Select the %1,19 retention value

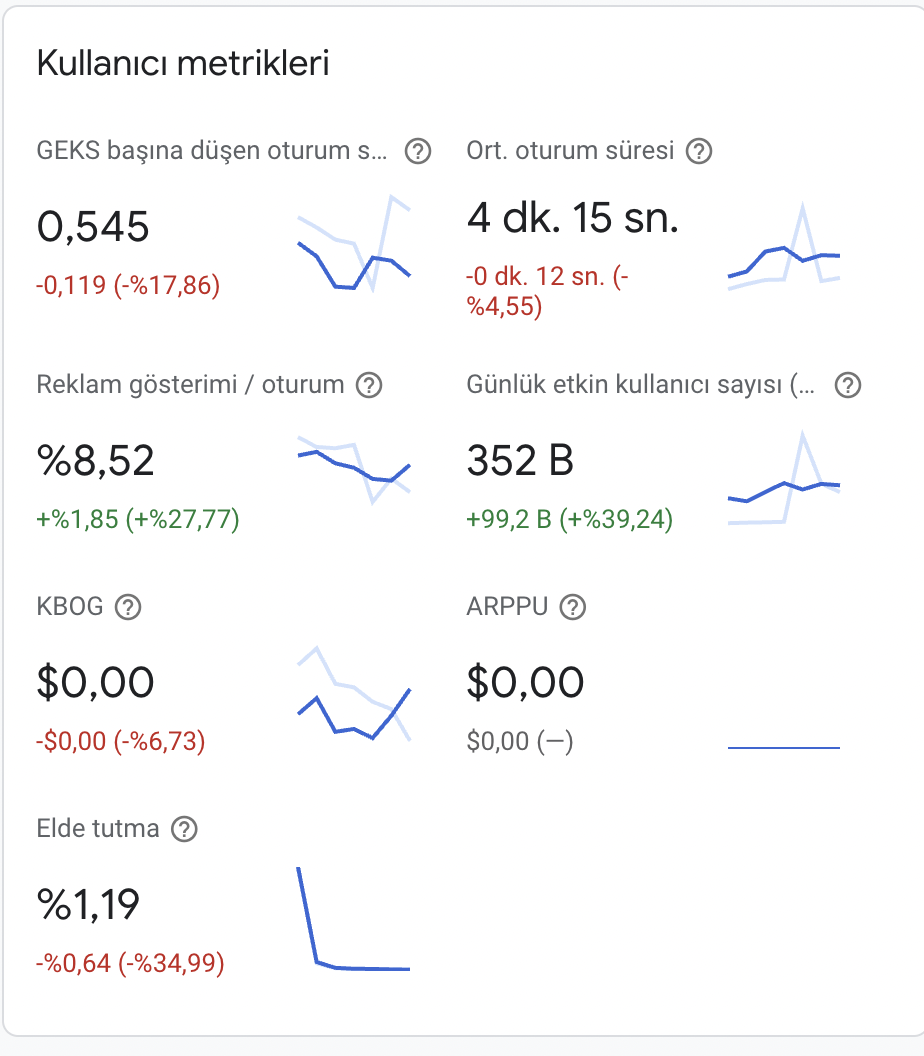[88, 904]
